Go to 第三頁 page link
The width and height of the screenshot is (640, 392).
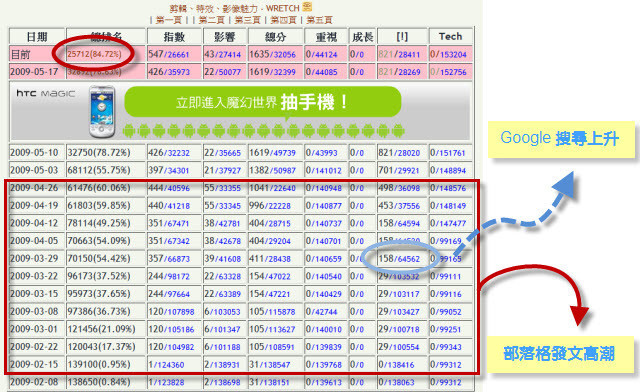click(247, 20)
